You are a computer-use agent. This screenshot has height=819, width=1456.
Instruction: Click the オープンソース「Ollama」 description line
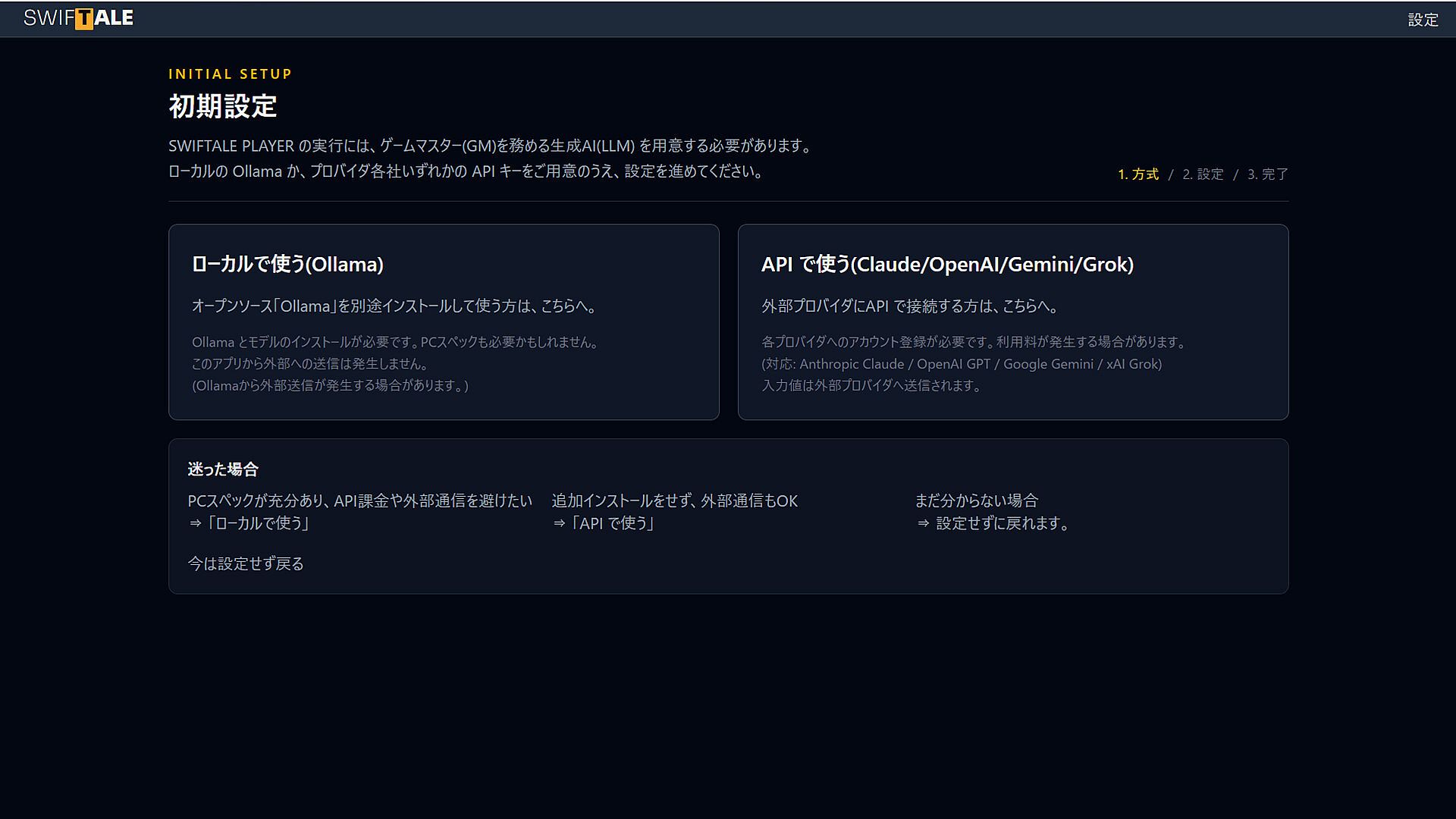click(x=395, y=306)
